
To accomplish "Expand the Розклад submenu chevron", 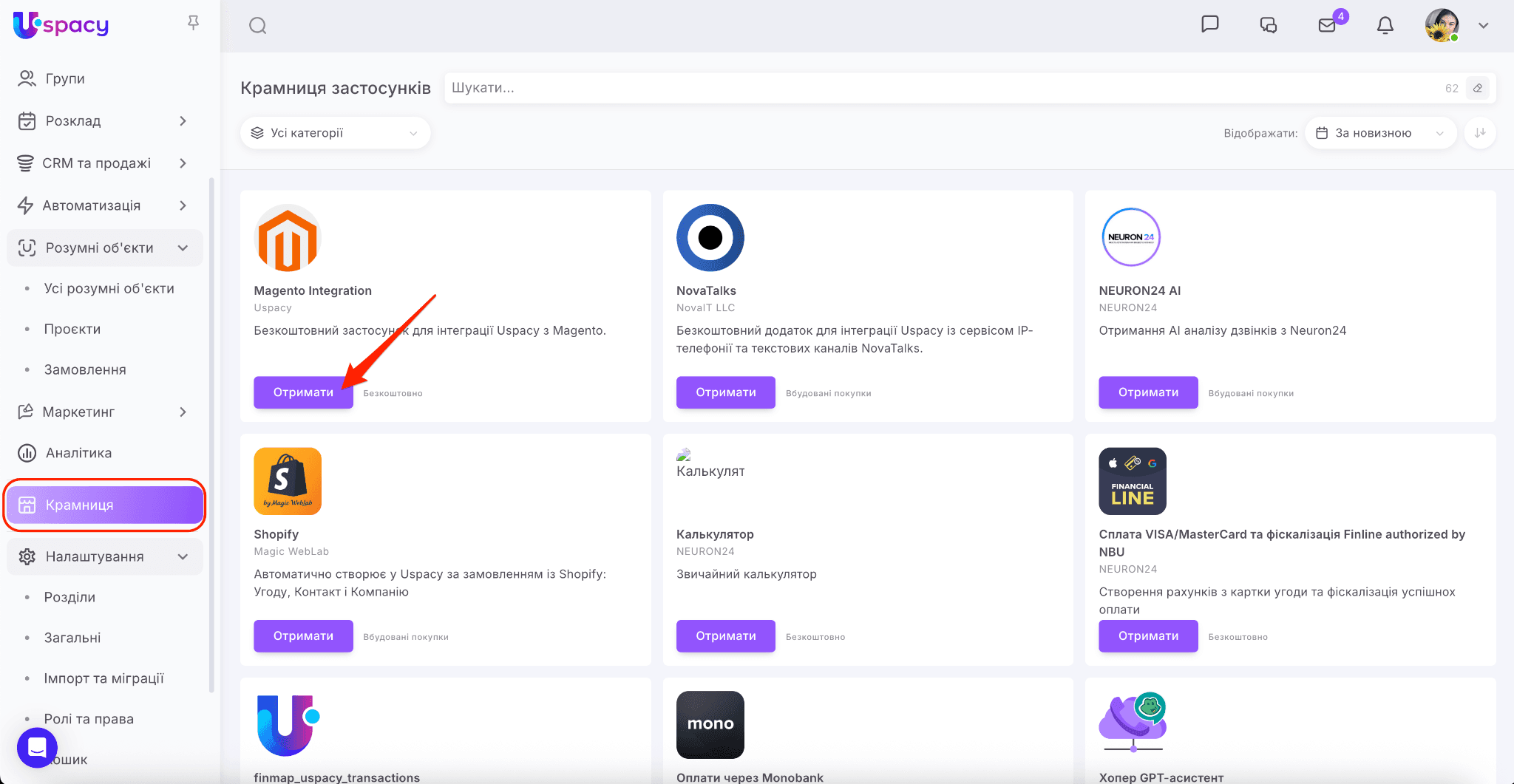I will pos(183,120).
